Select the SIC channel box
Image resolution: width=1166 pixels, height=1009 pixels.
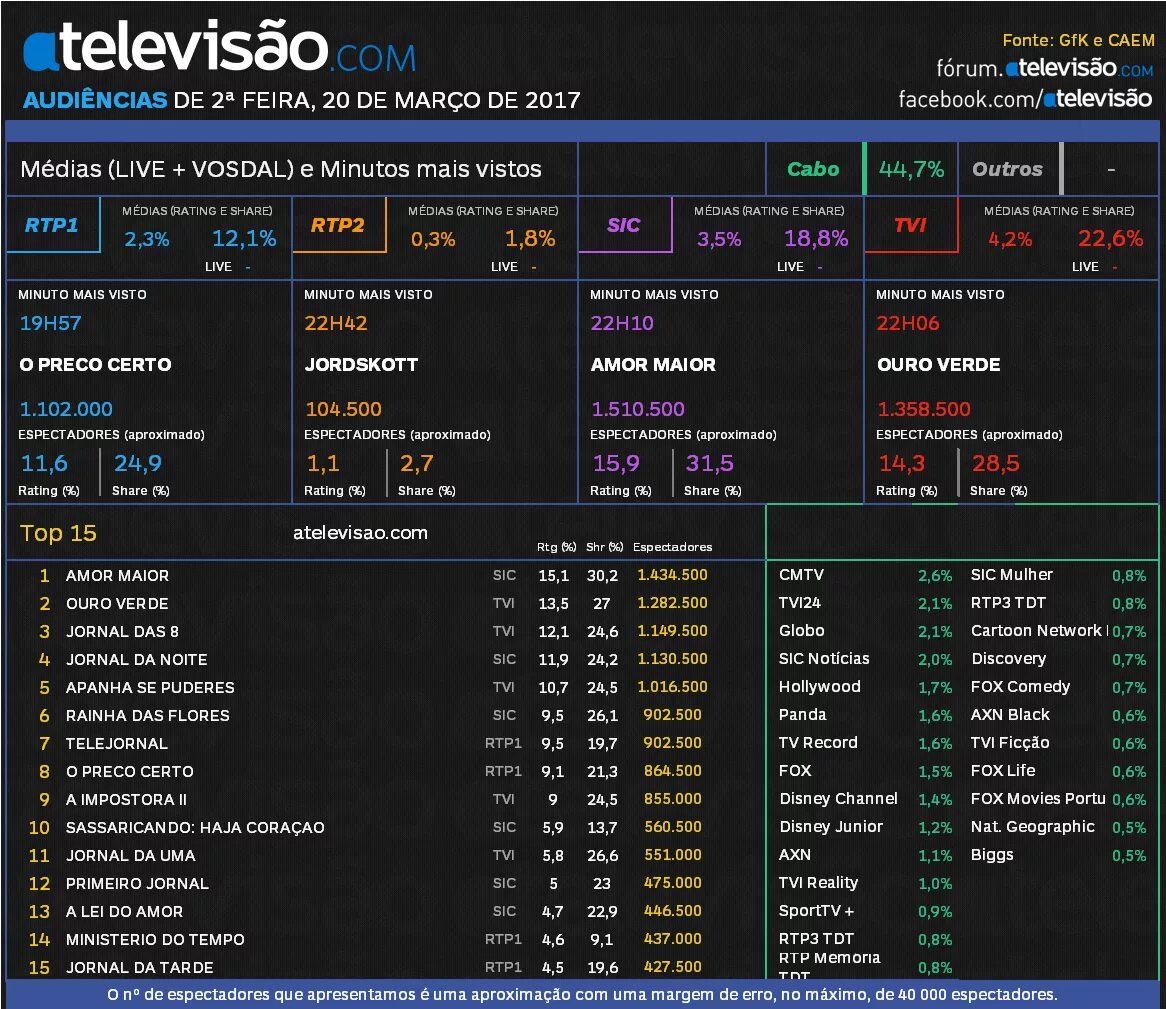[625, 225]
